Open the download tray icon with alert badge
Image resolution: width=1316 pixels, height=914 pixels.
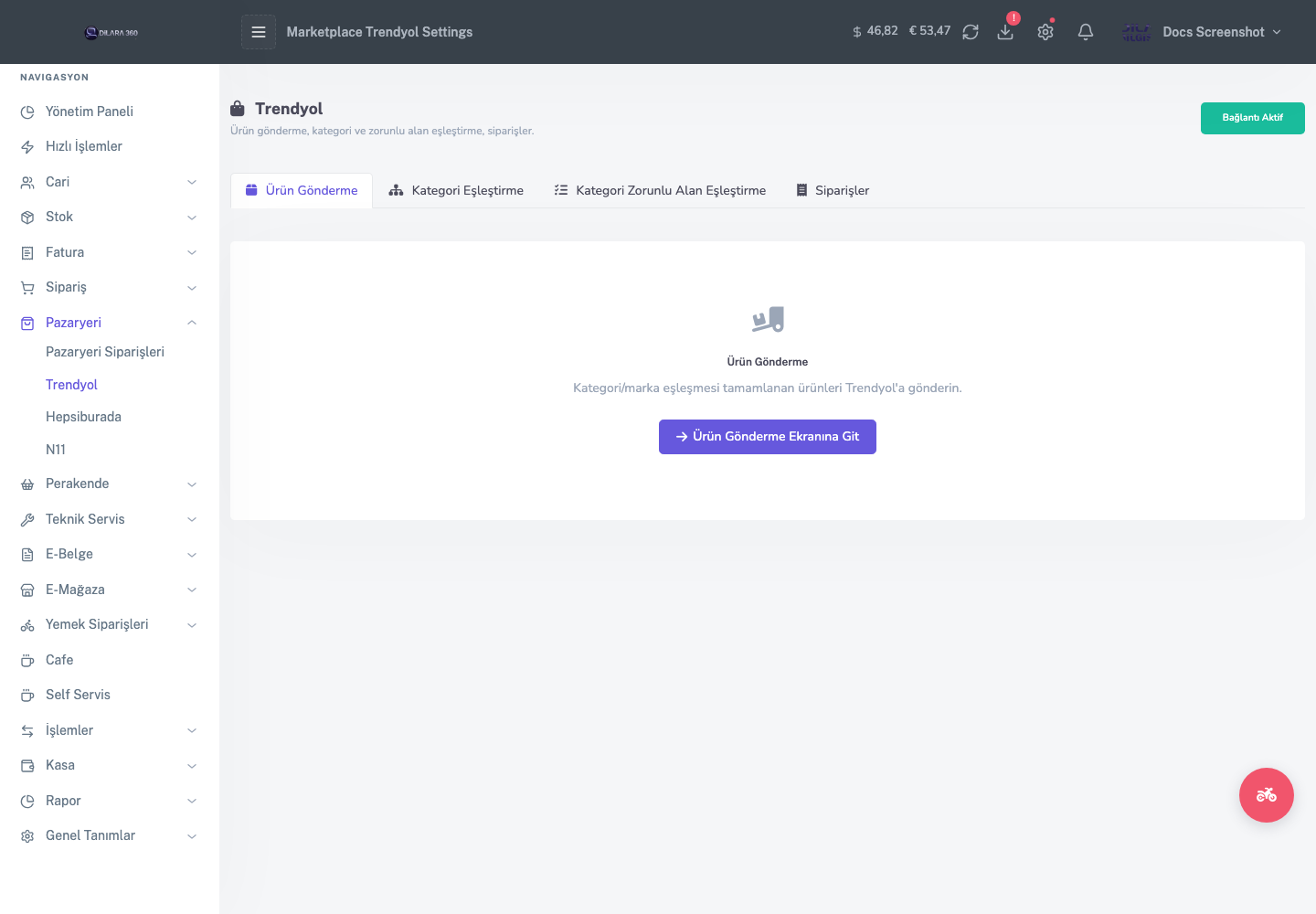pyautogui.click(x=1005, y=32)
